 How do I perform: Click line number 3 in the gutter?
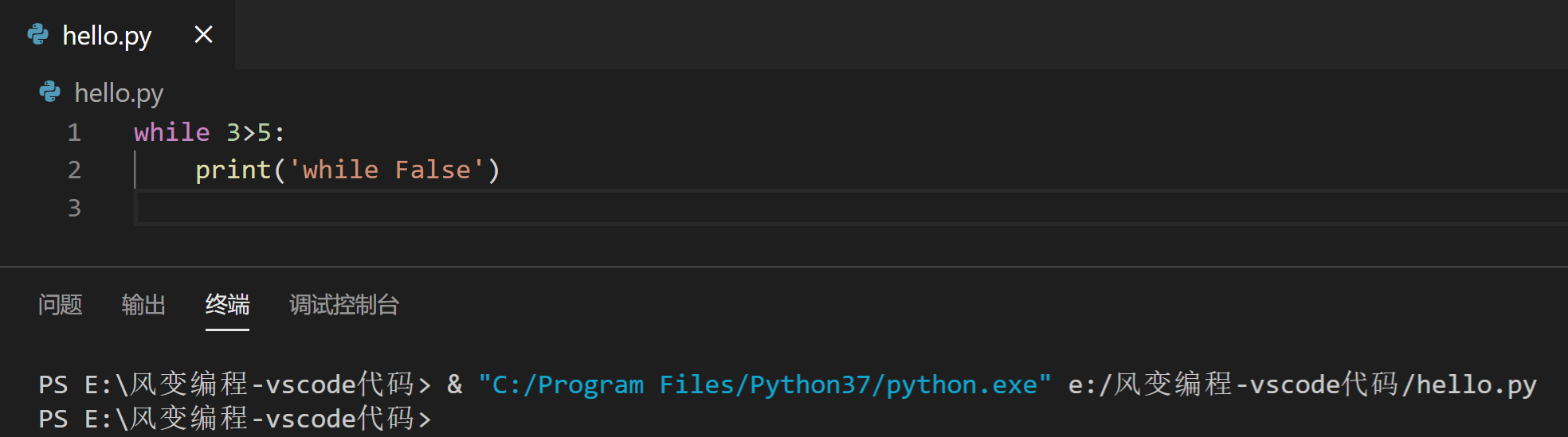tap(74, 209)
